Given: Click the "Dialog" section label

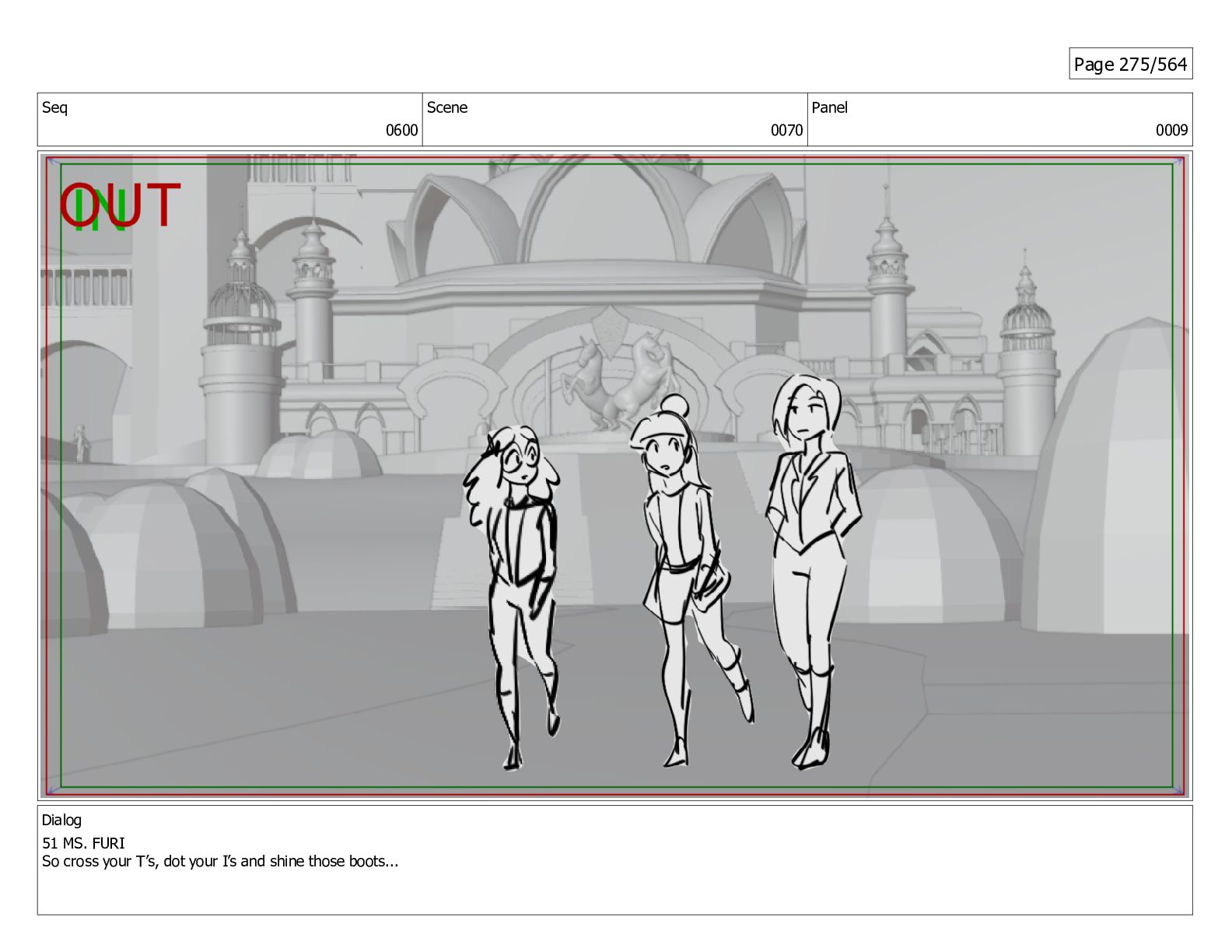Looking at the screenshot, I should click(x=61, y=821).
